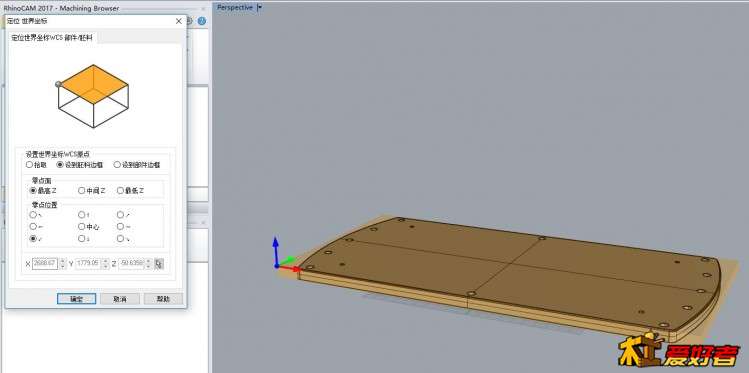Screen dimensions: 749x373
Task: Click the green Y axis arrow in viewport
Action: point(286,261)
